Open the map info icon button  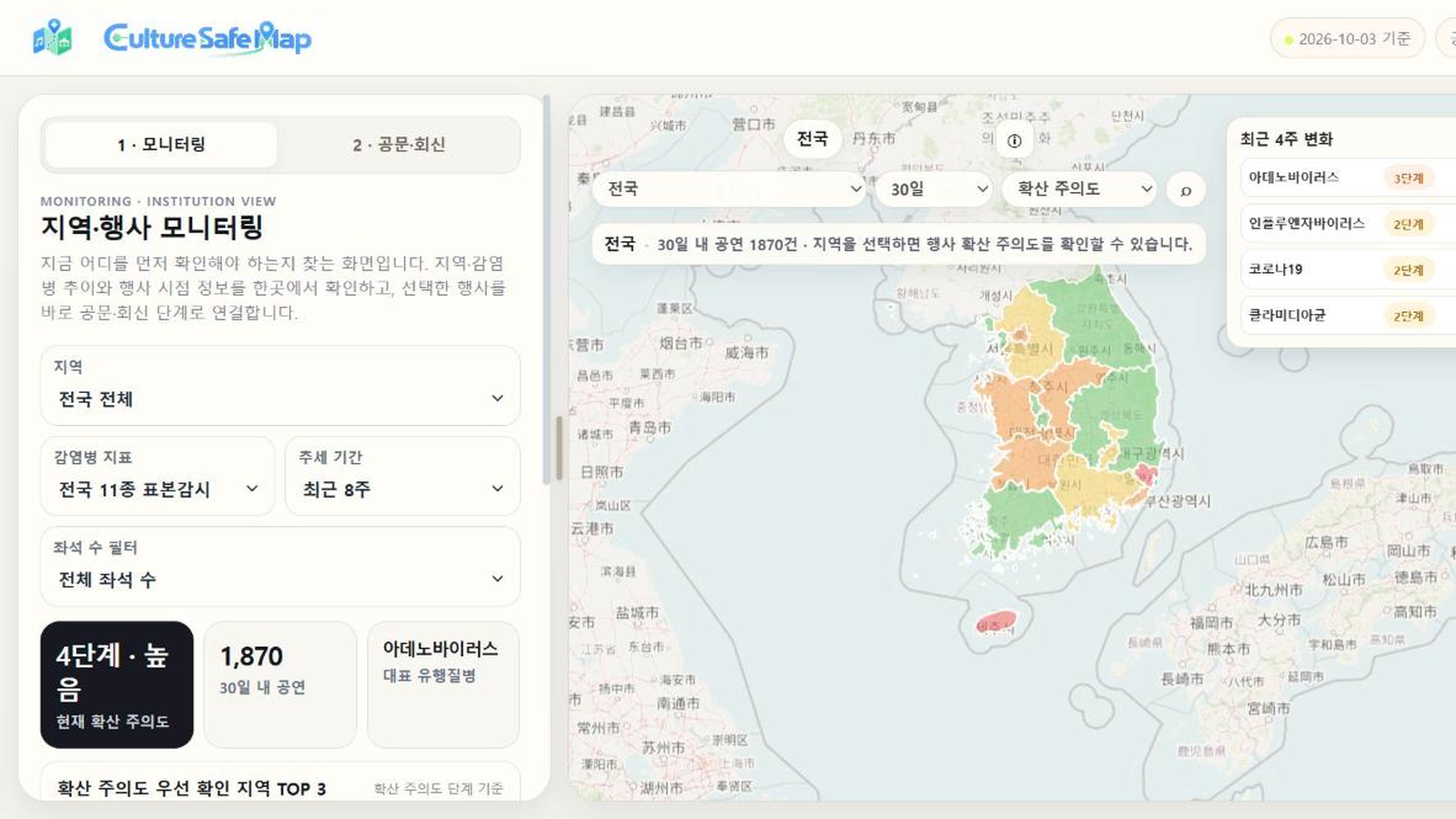(x=1015, y=140)
